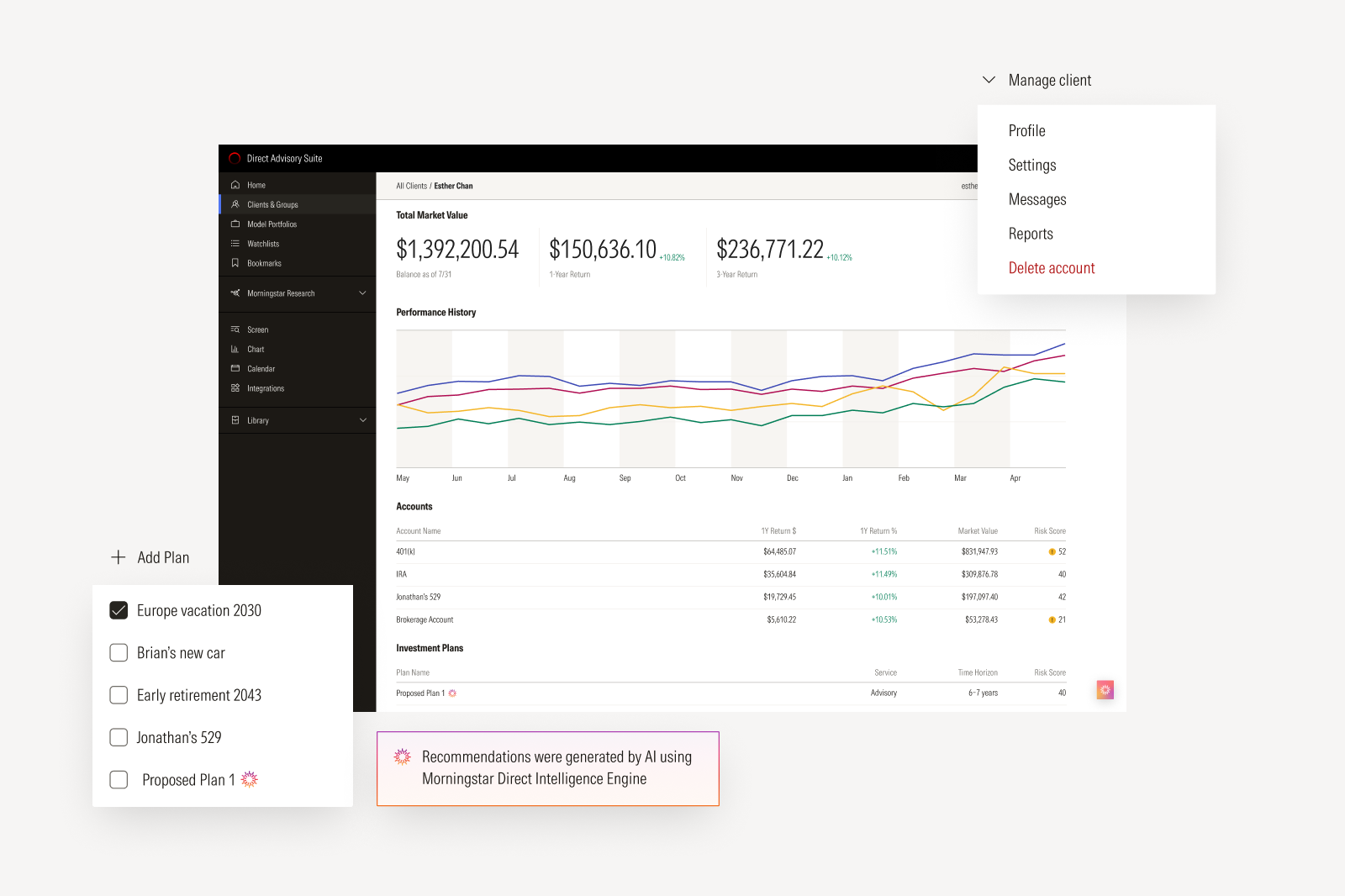The image size is (1345, 896).
Task: Select the Home icon in sidebar
Action: [x=235, y=184]
